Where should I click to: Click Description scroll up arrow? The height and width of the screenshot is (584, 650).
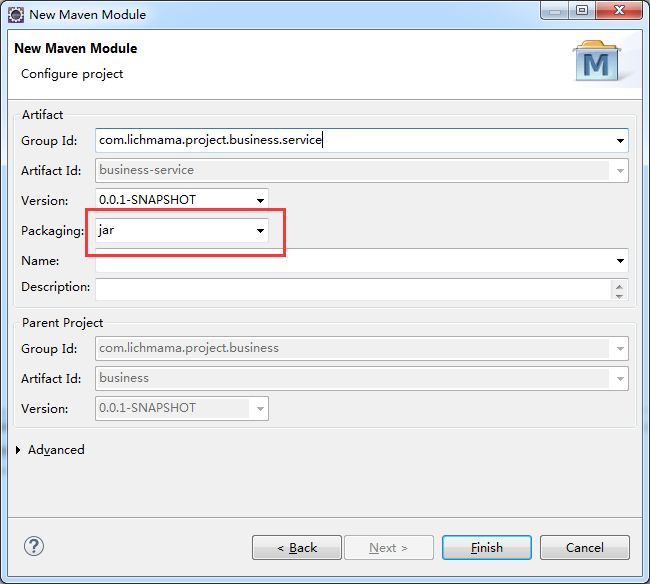[619, 286]
